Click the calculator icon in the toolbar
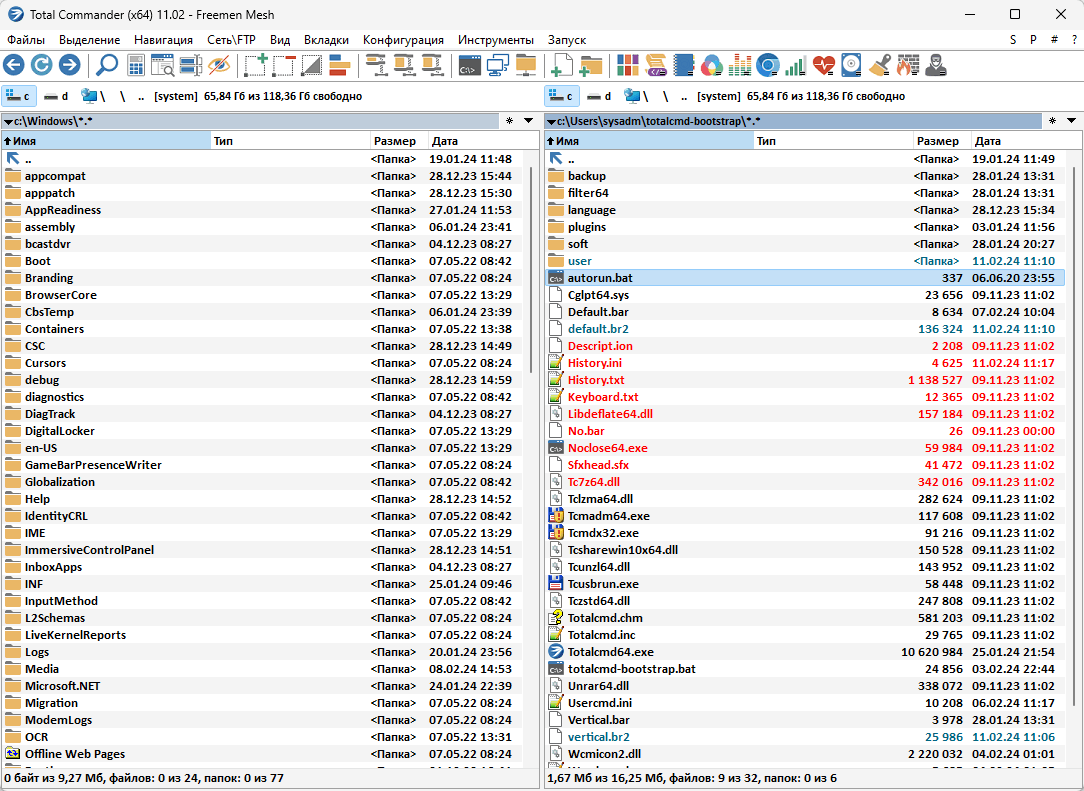The width and height of the screenshot is (1084, 791). (136, 66)
